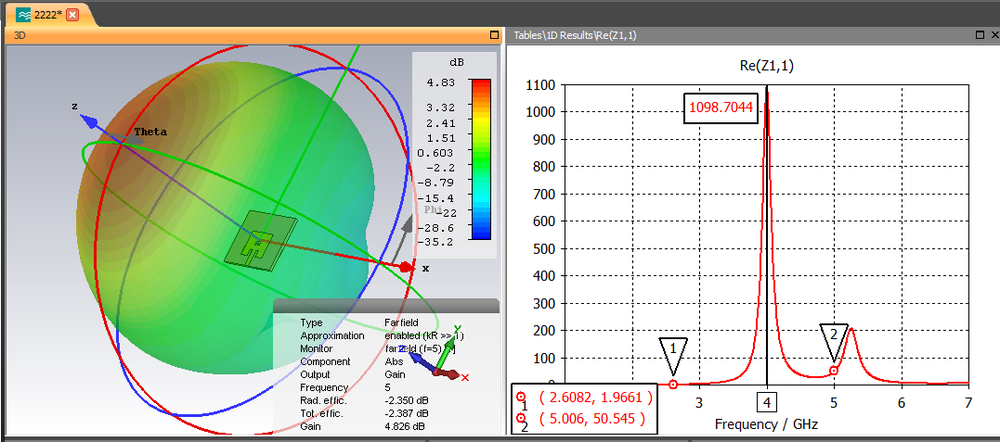Click the Theta label in 3D view
This screenshot has height=442, width=1000.
point(151,132)
